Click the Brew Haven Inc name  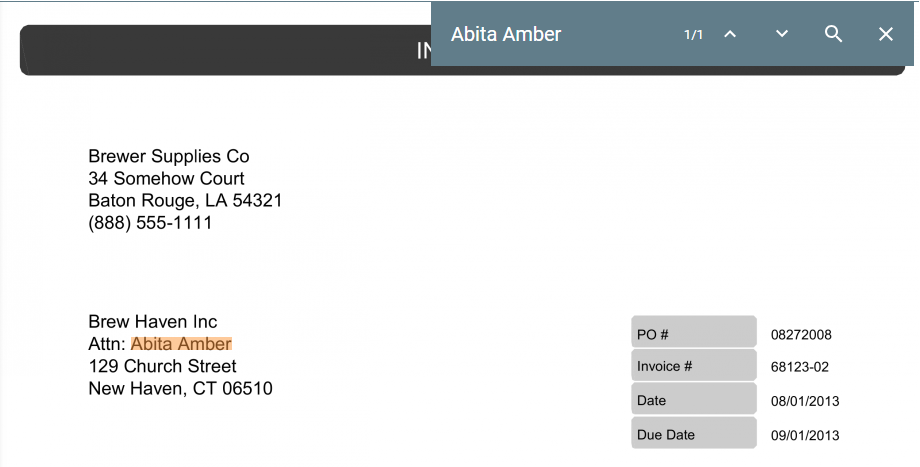(152, 322)
